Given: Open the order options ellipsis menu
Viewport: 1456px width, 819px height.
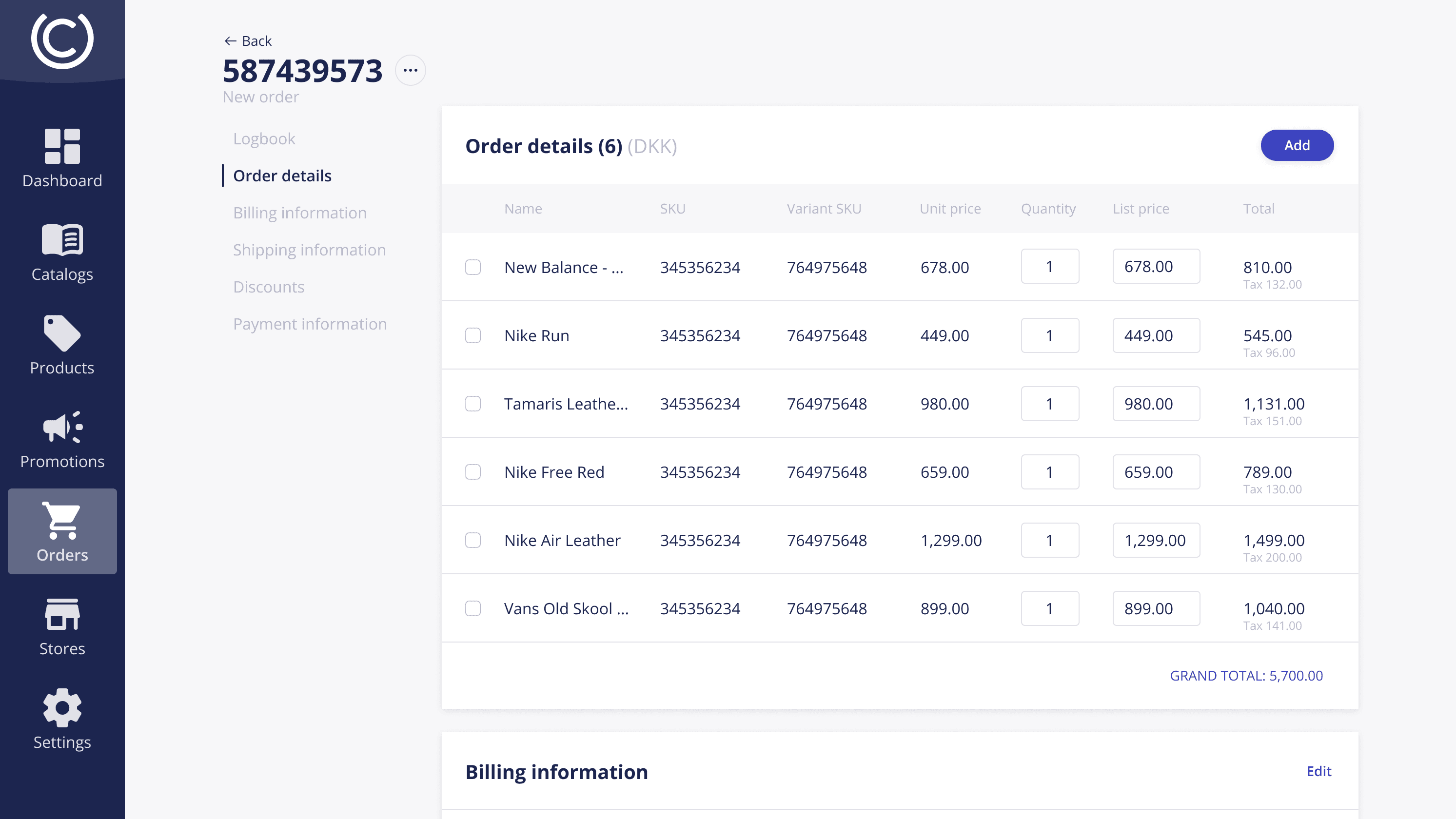Looking at the screenshot, I should pyautogui.click(x=411, y=71).
